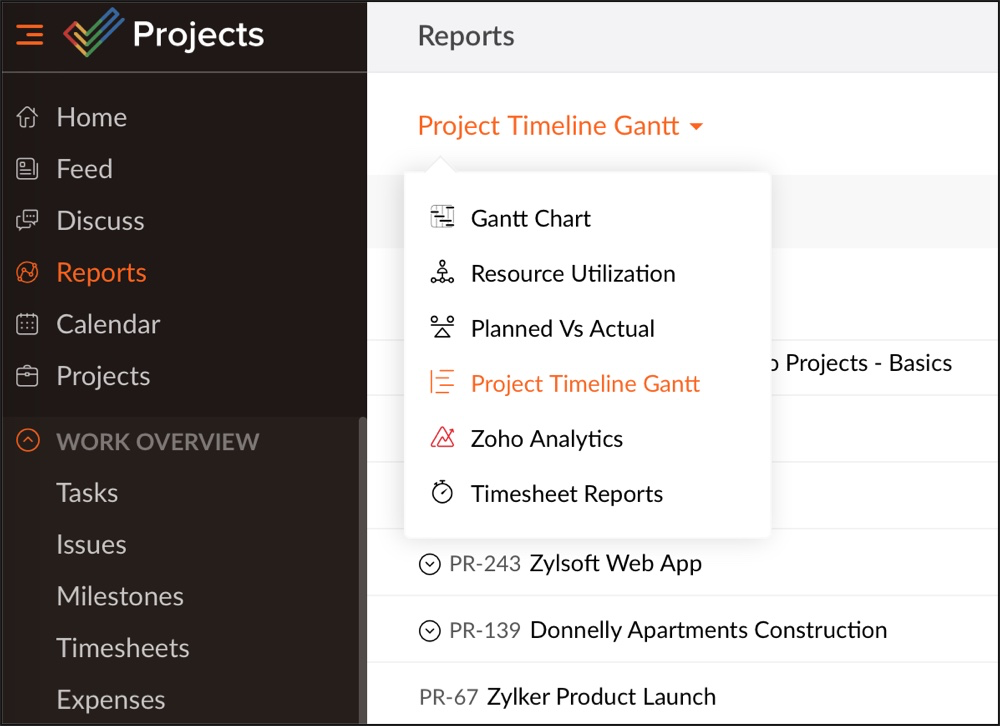Open the Zylker Product Launch project

601,696
